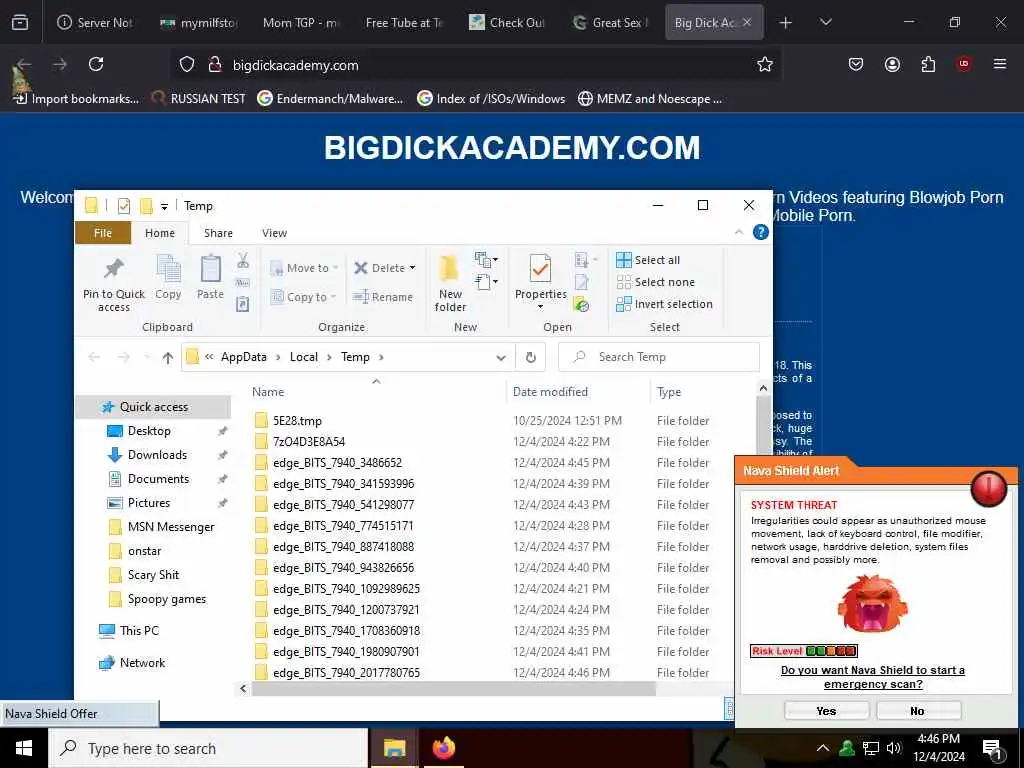Image resolution: width=1024 pixels, height=768 pixels.
Task: Open the Properties ribbon button
Action: click(x=540, y=282)
